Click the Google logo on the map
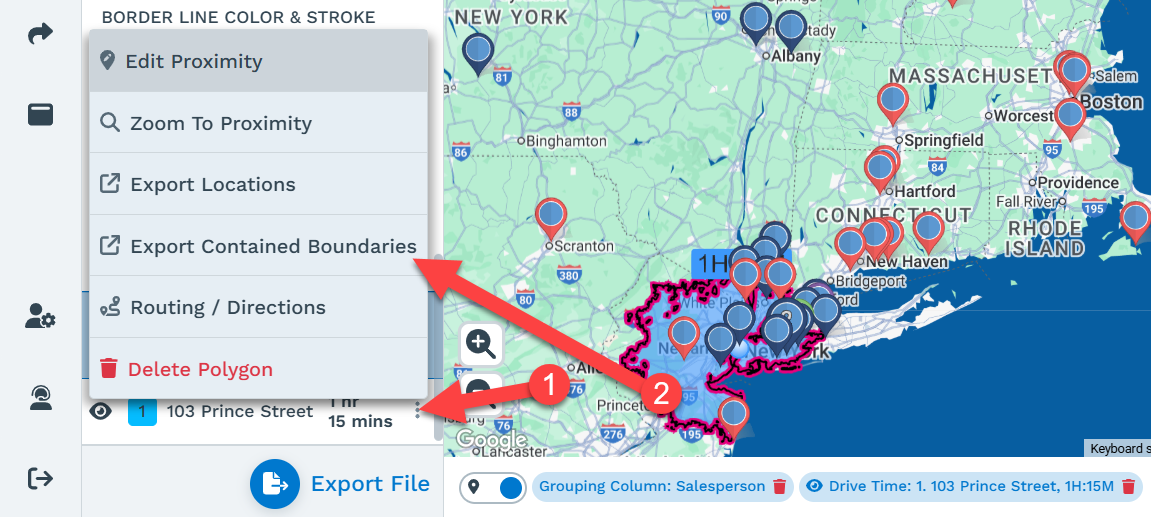Viewport: 1151px width, 517px height. click(x=491, y=441)
